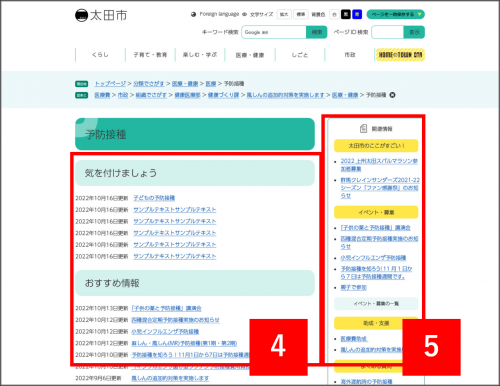
Task: Click the 予防接種 page title banner
Action: [x=195, y=134]
